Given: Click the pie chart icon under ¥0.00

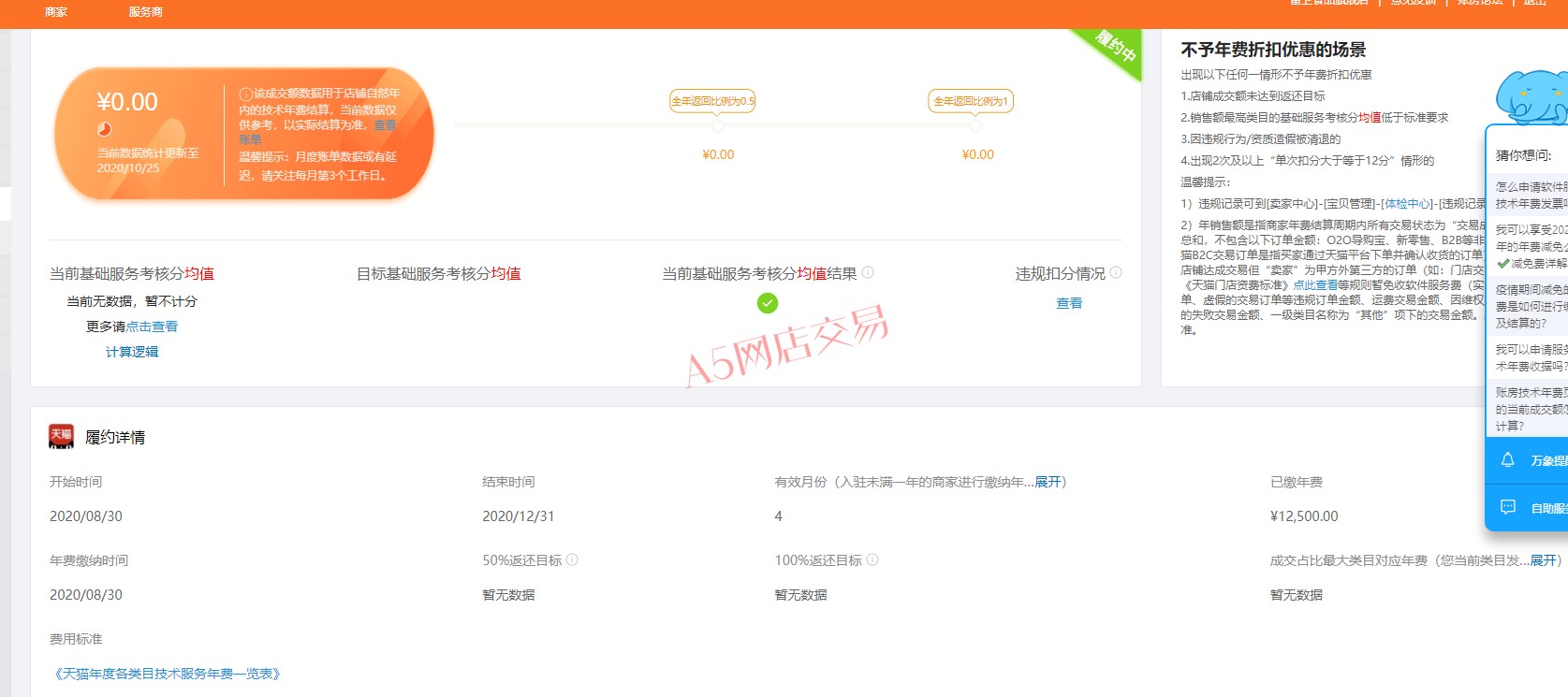Looking at the screenshot, I should [104, 129].
